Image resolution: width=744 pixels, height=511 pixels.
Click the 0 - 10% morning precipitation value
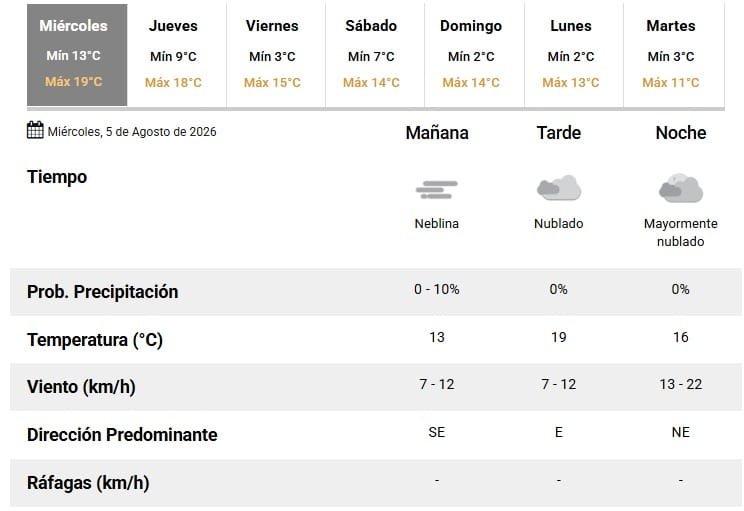tap(437, 289)
